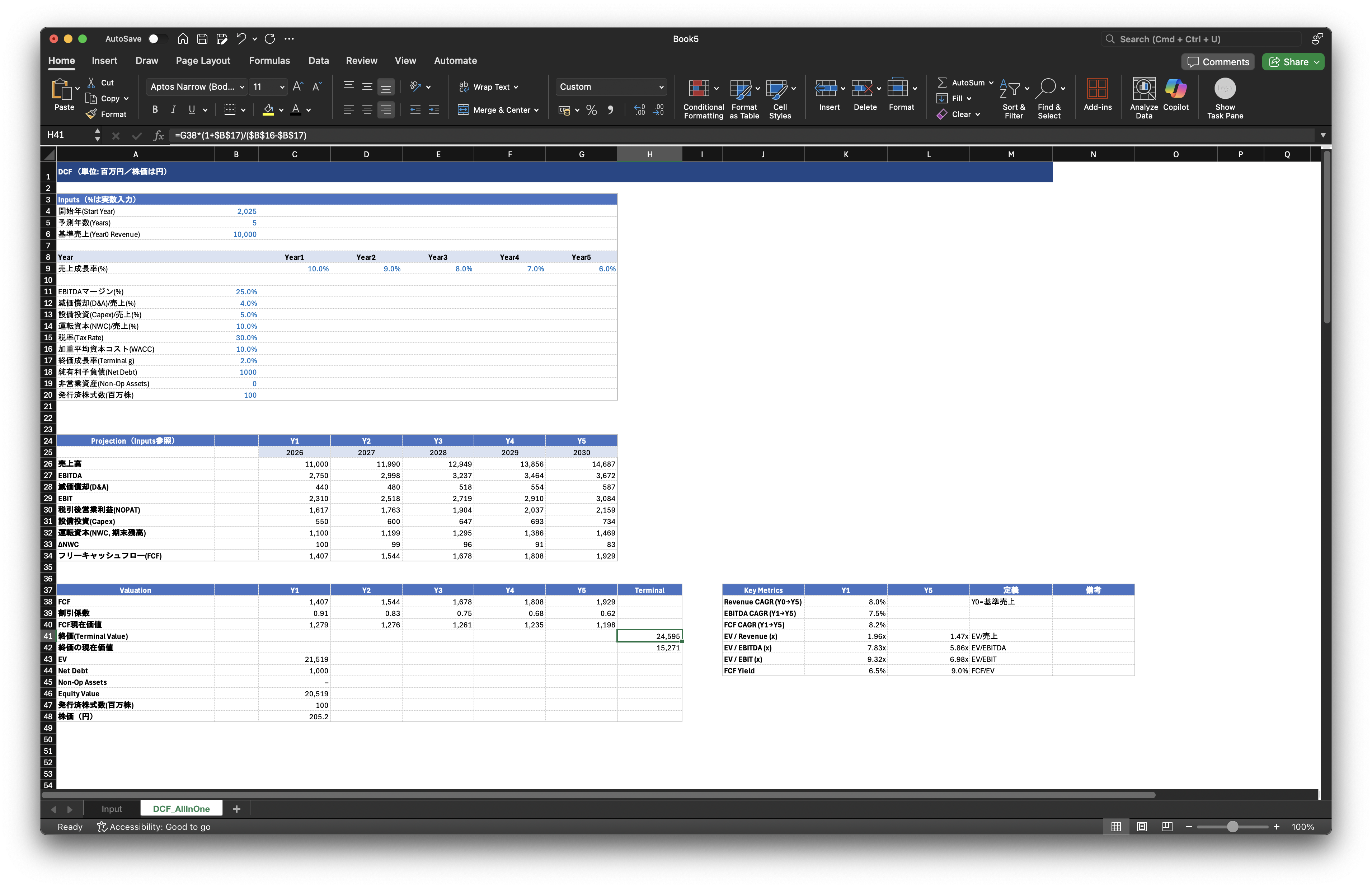1372x888 pixels.
Task: Open the Custom number format dropdown
Action: [661, 87]
